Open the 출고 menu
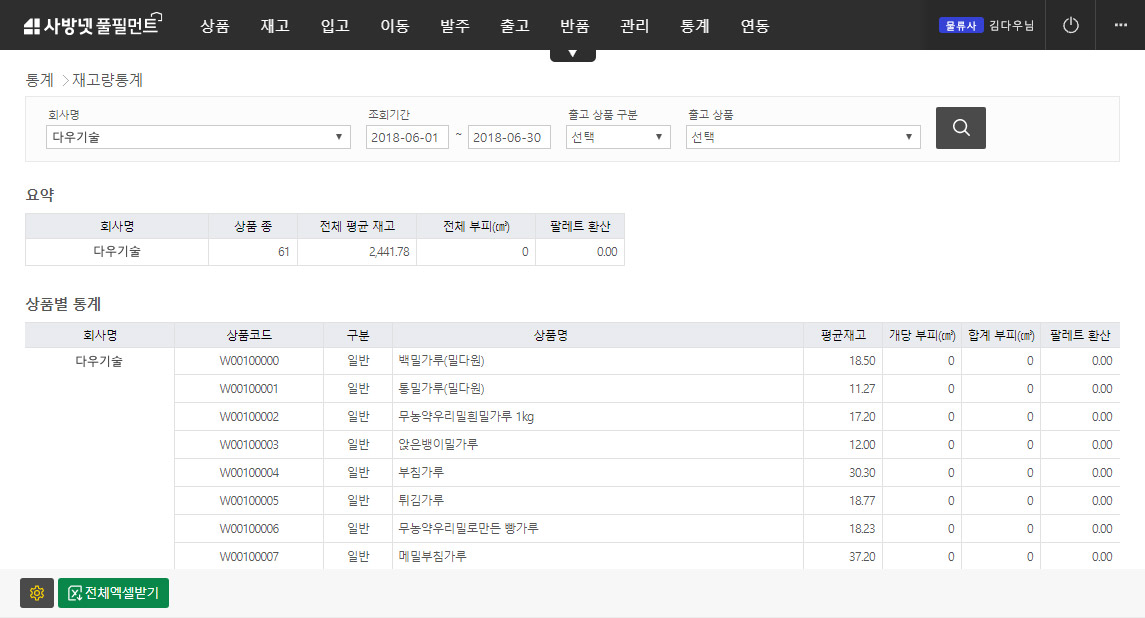 click(x=514, y=26)
